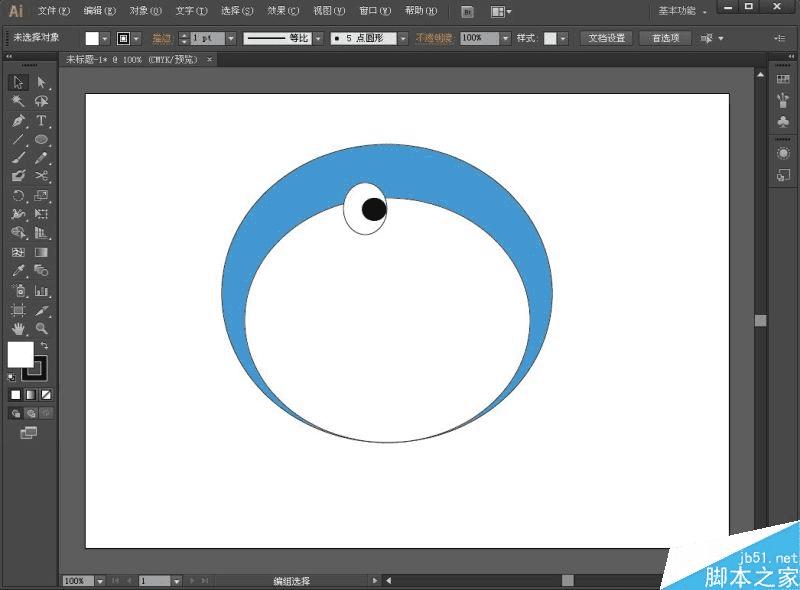Select the Hand tool
The image size is (800, 590).
tap(18, 328)
